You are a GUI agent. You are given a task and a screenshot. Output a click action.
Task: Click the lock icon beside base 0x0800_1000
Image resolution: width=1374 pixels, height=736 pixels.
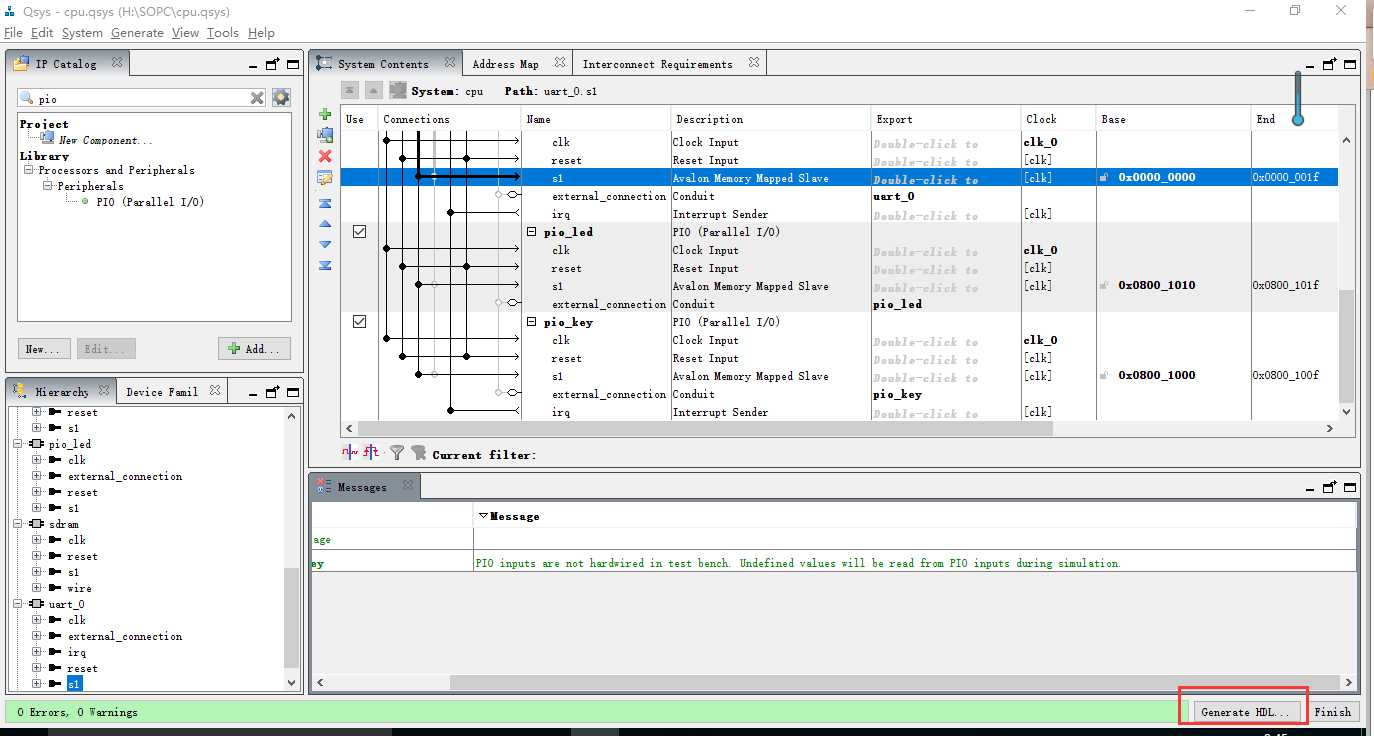(x=1104, y=375)
